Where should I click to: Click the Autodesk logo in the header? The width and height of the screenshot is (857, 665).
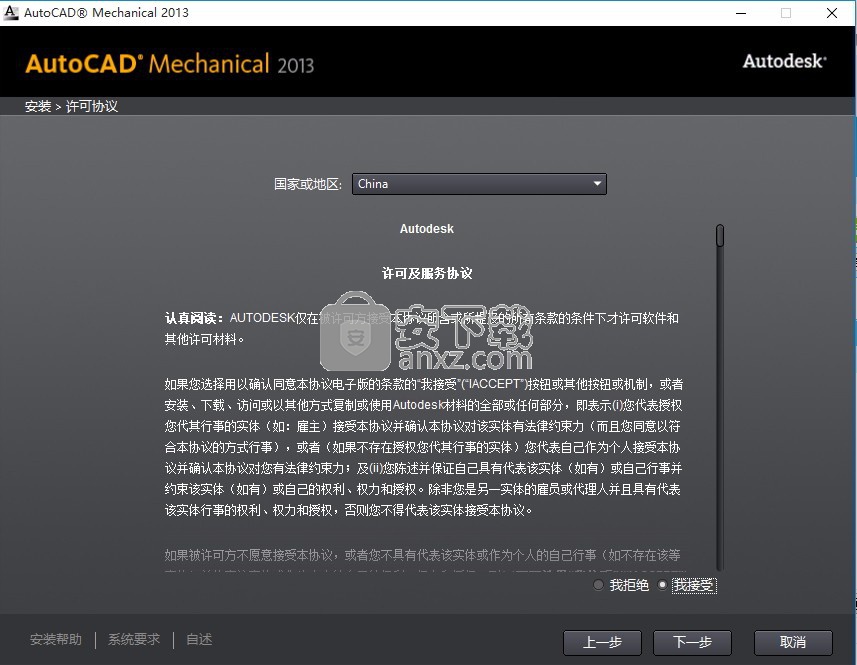784,61
